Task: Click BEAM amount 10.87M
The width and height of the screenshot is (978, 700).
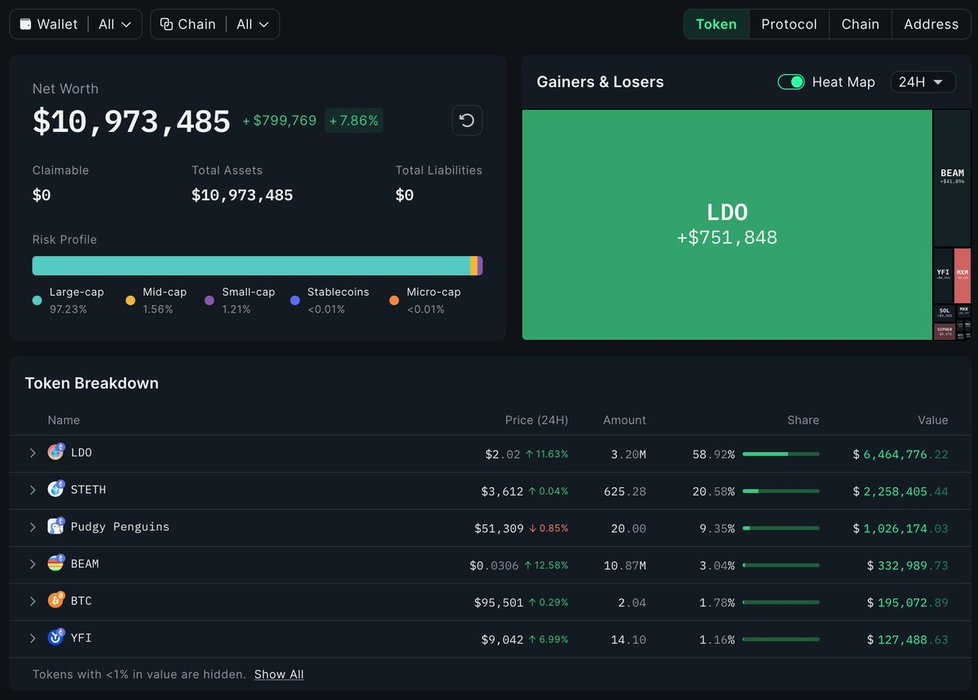Action: pos(625,566)
